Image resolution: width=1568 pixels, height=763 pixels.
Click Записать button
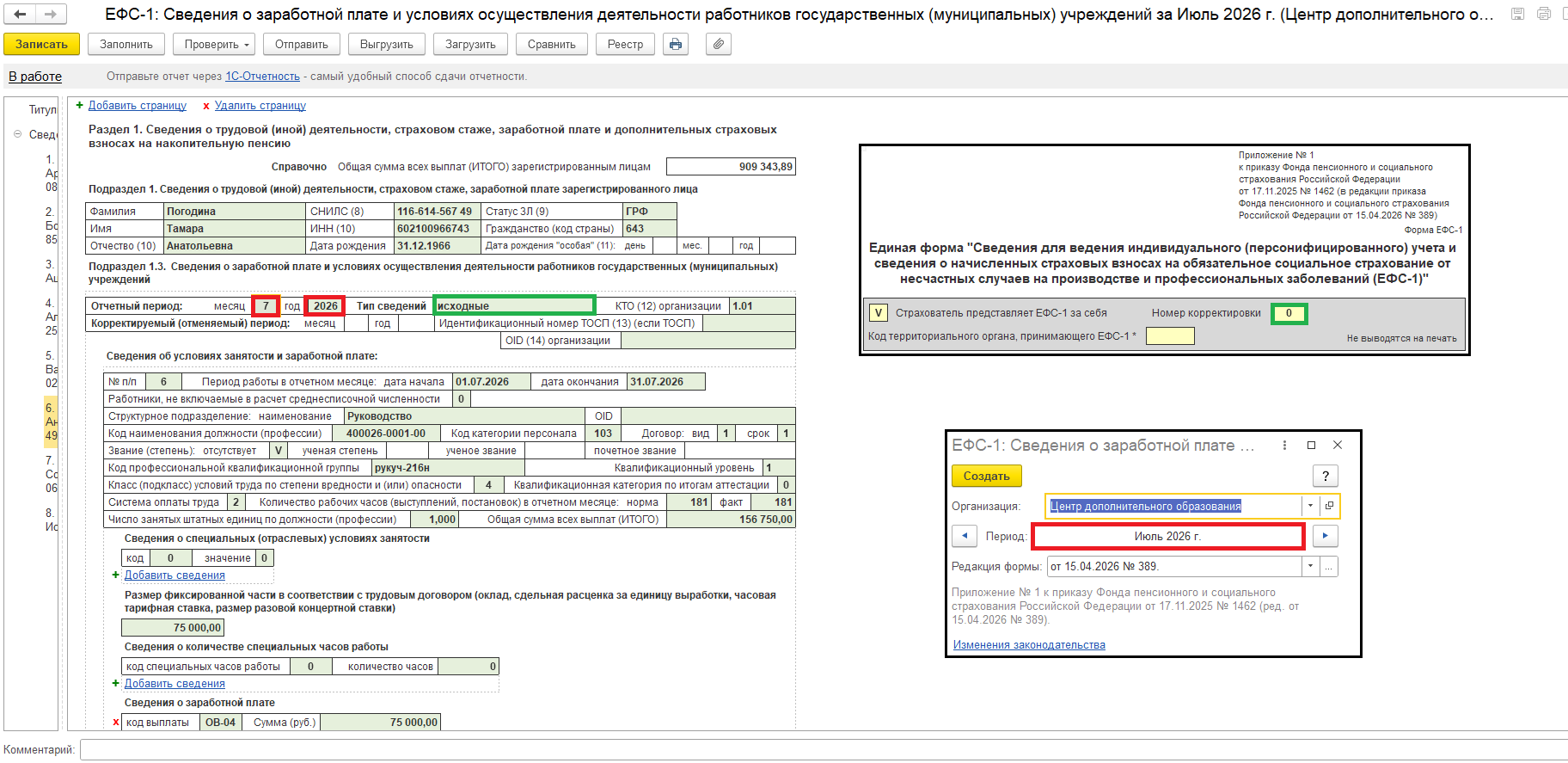tap(41, 44)
